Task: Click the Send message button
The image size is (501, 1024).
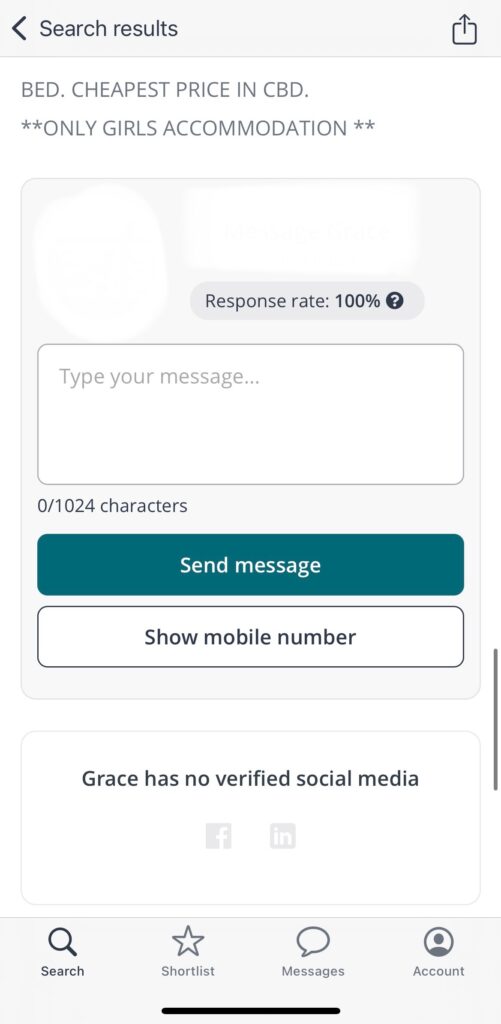Action: (x=250, y=564)
